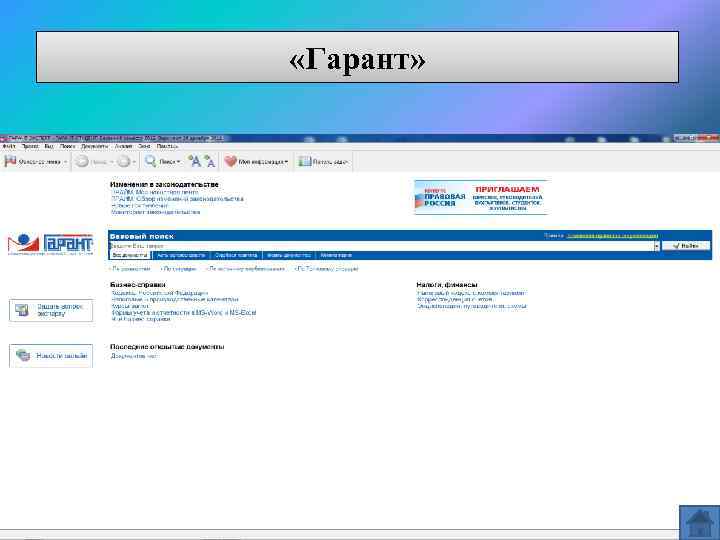Open the Курсы валют link

pyautogui.click(x=130, y=306)
